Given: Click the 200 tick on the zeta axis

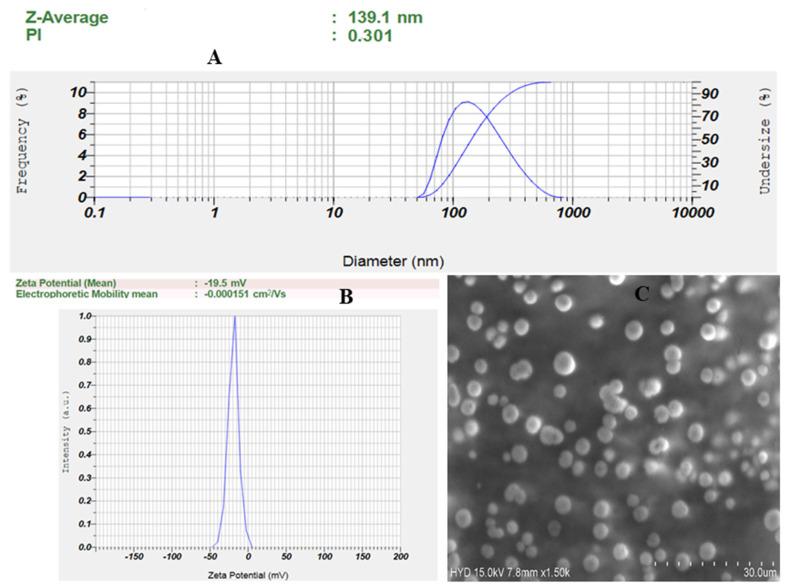Looking at the screenshot, I should click(401, 557).
